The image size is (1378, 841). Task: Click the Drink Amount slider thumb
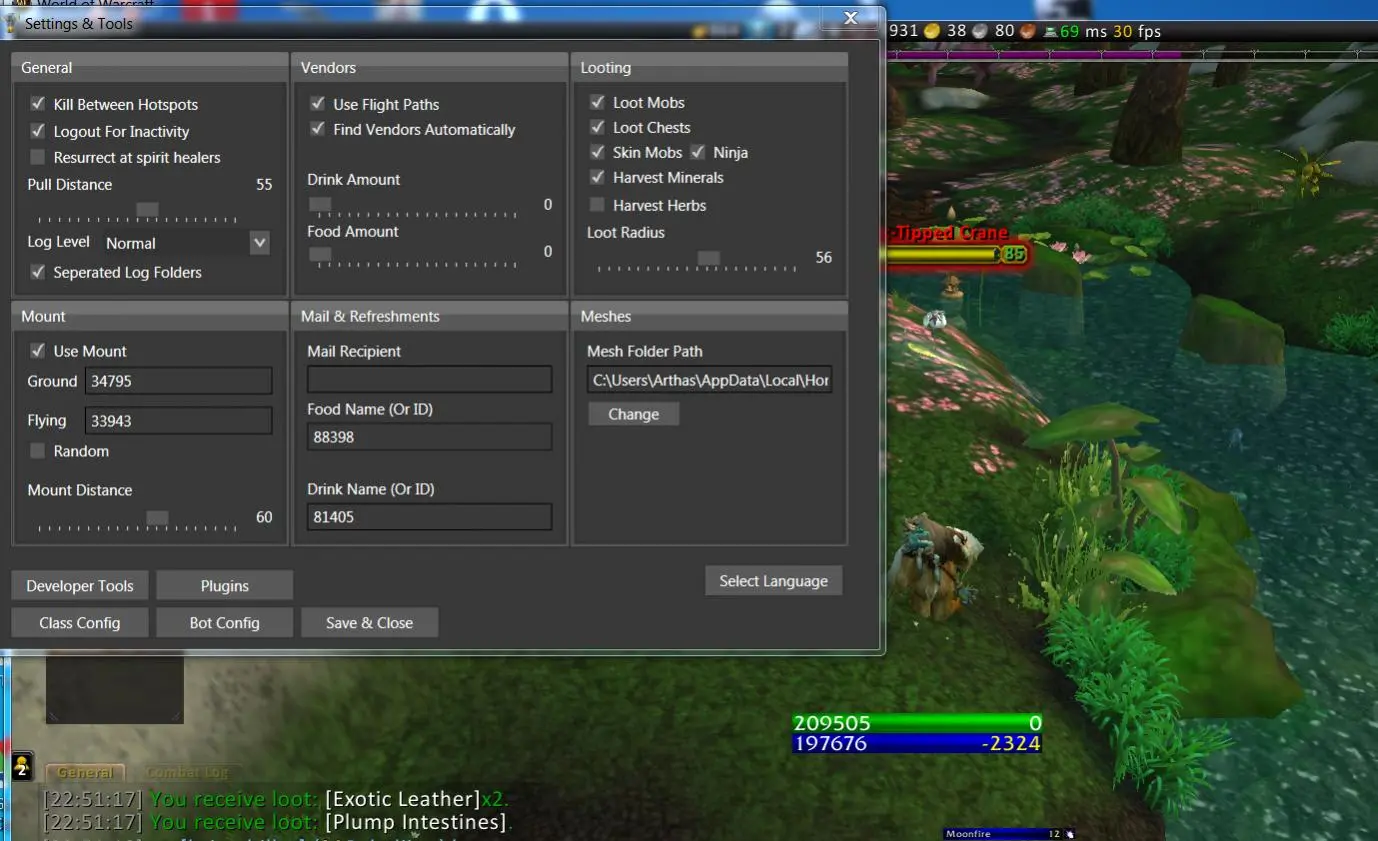pyautogui.click(x=320, y=205)
